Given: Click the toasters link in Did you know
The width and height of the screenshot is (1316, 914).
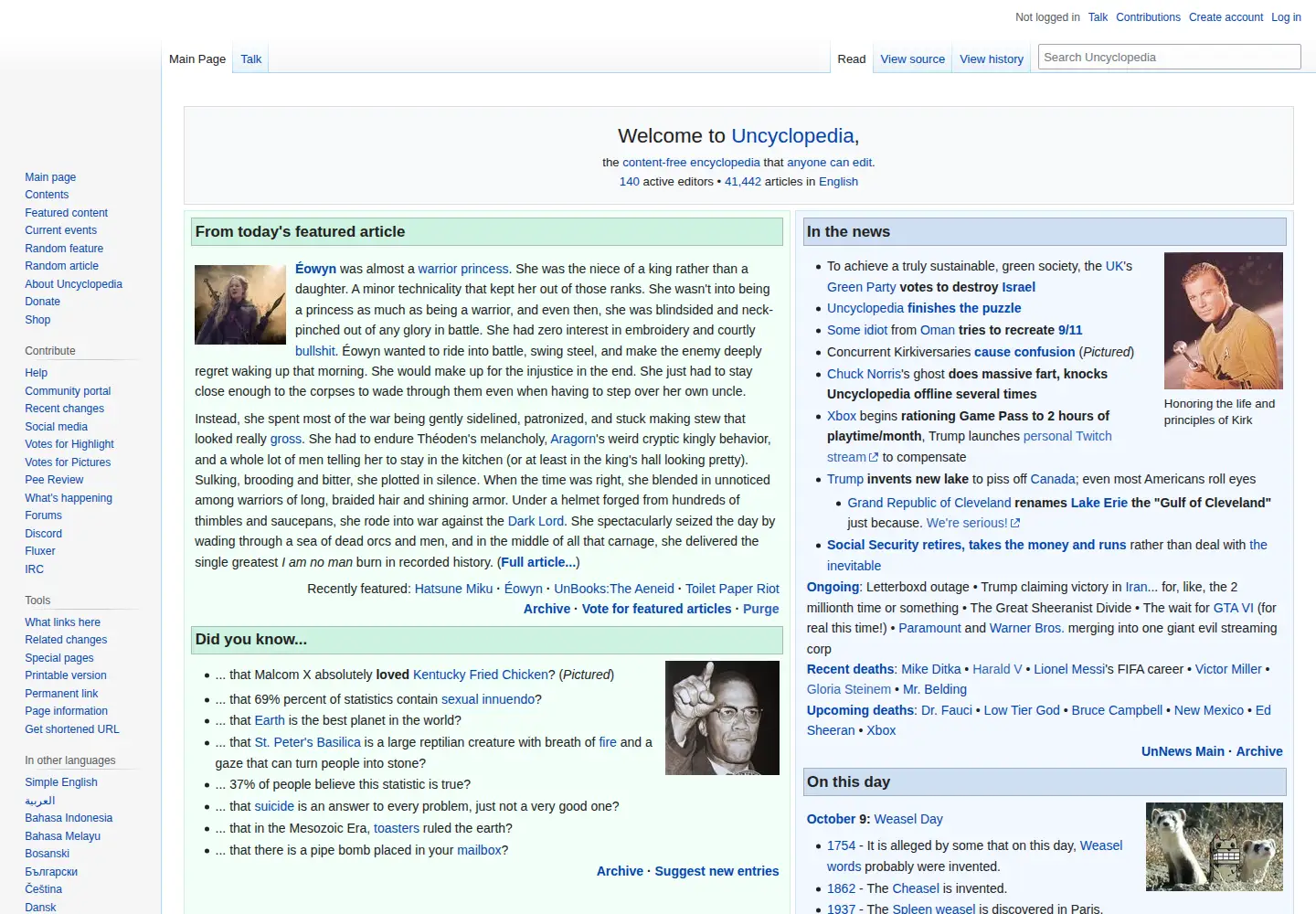Looking at the screenshot, I should pyautogui.click(x=397, y=828).
